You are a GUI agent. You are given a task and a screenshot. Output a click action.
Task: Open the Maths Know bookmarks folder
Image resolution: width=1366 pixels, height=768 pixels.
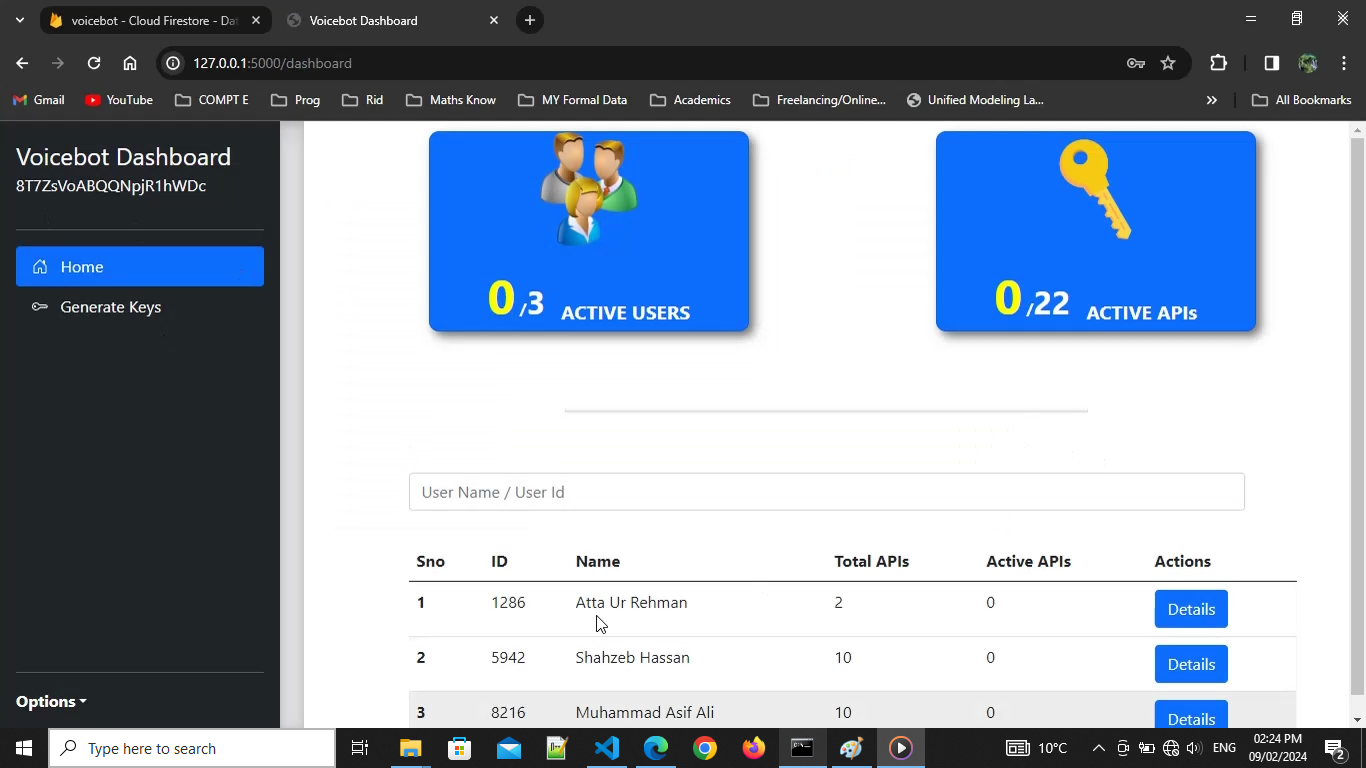(451, 100)
